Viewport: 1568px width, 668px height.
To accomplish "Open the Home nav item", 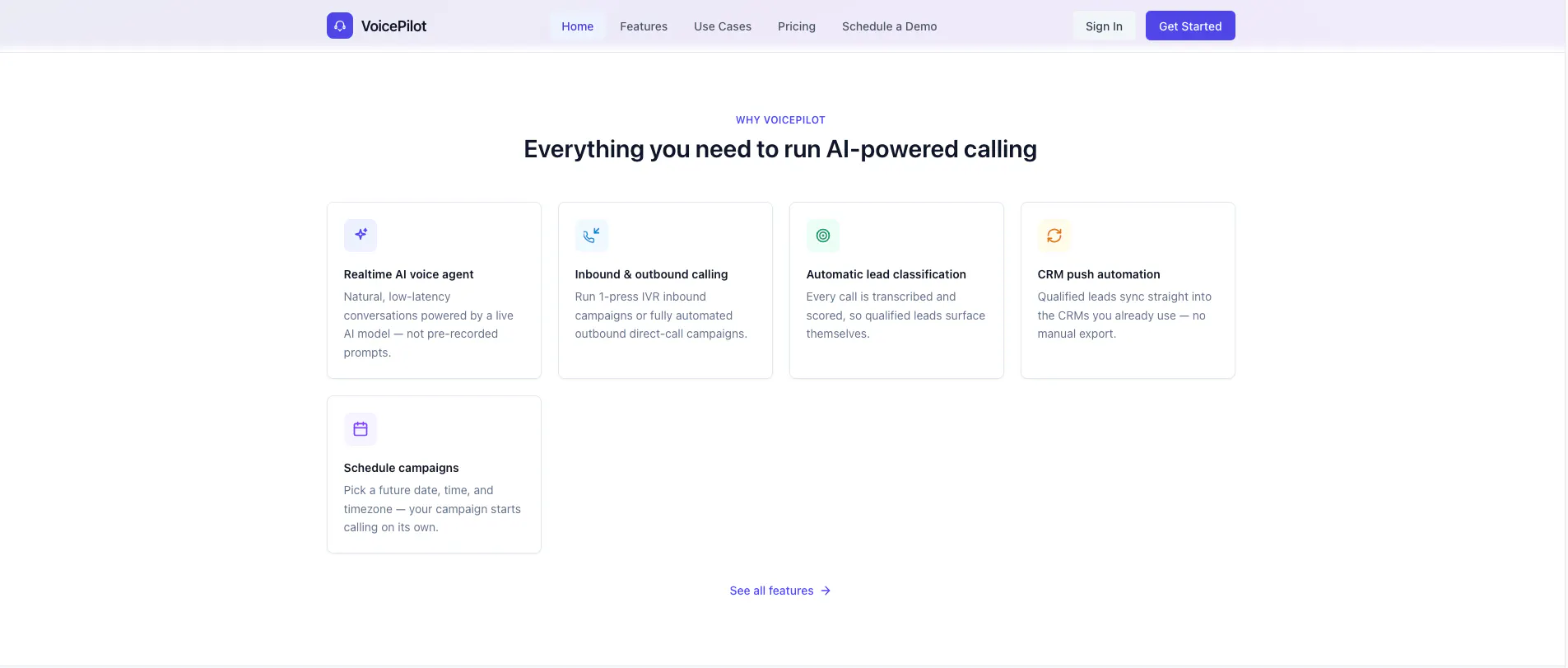I will 578,26.
